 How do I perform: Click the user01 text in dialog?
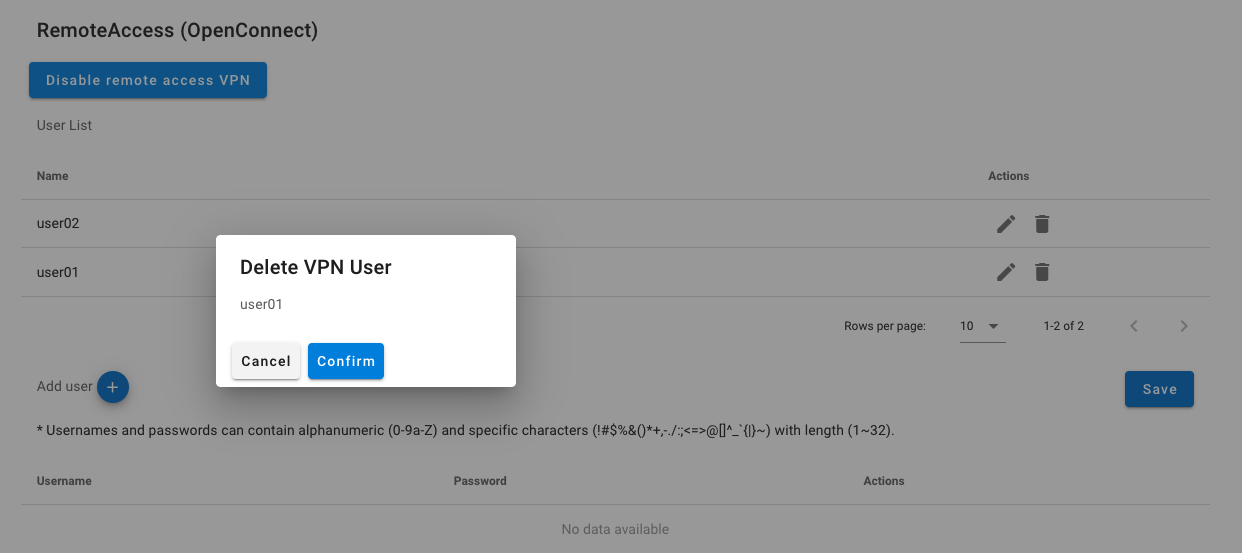point(261,304)
